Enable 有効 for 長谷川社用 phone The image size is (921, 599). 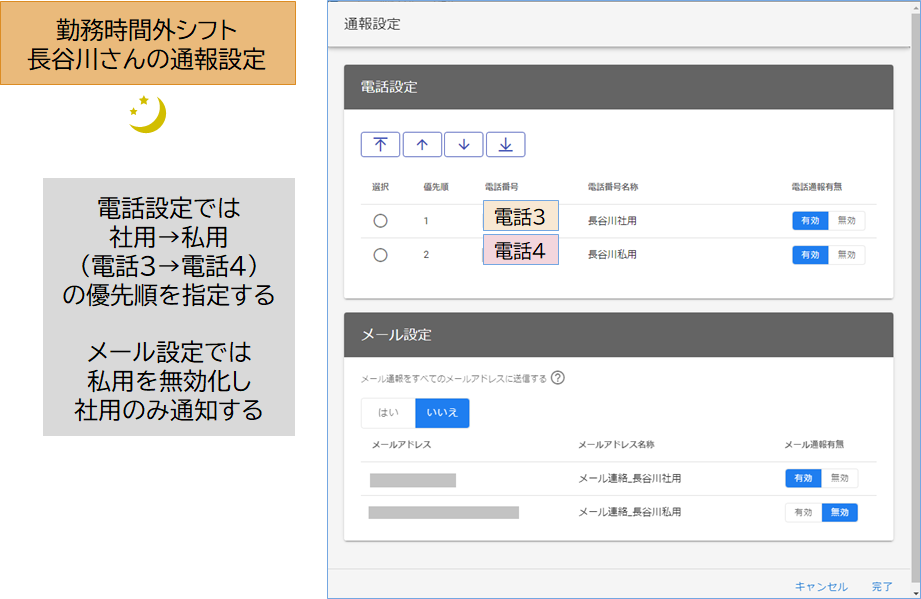(x=810, y=221)
